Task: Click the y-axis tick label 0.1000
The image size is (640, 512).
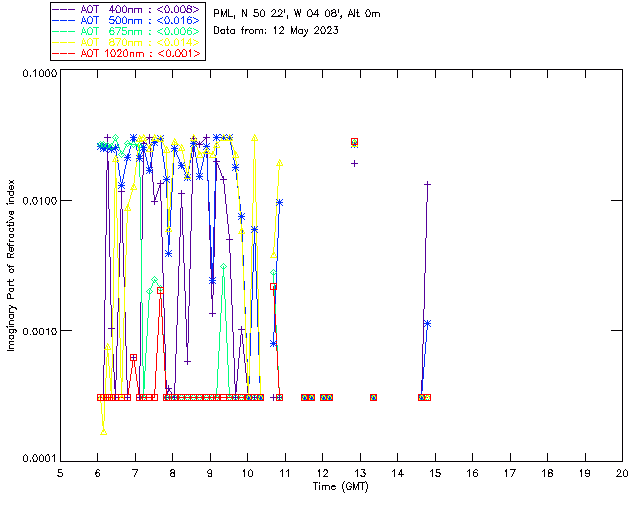Action: (40, 73)
